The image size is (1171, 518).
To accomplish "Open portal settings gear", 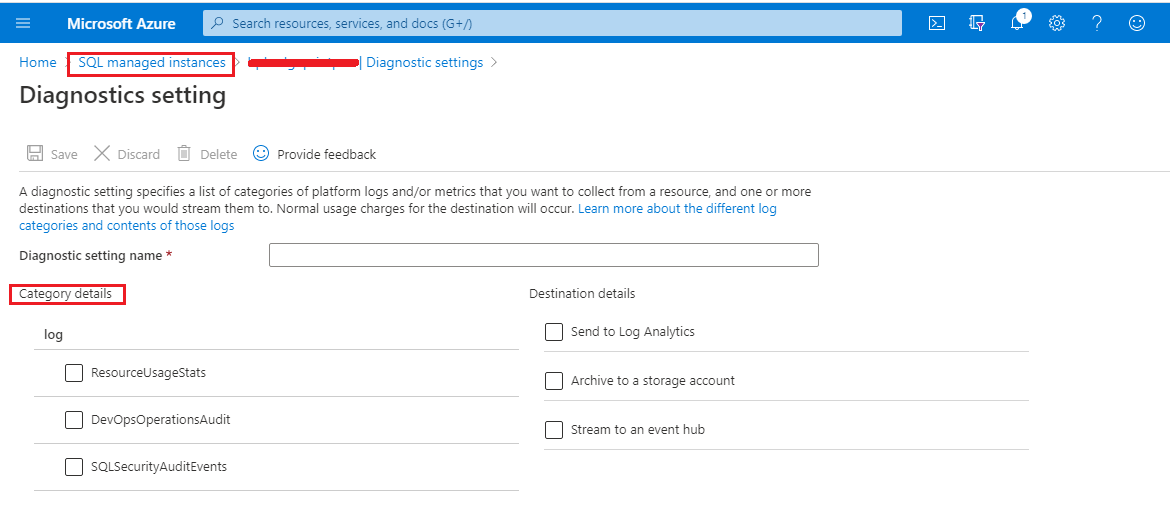I will (x=1057, y=23).
